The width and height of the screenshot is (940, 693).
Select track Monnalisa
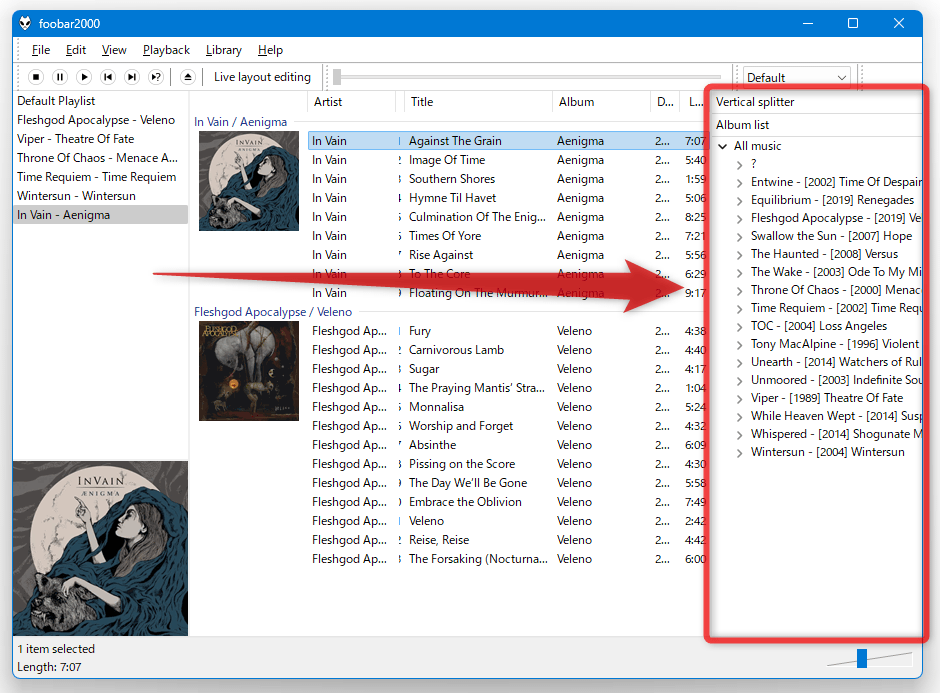(x=507, y=407)
